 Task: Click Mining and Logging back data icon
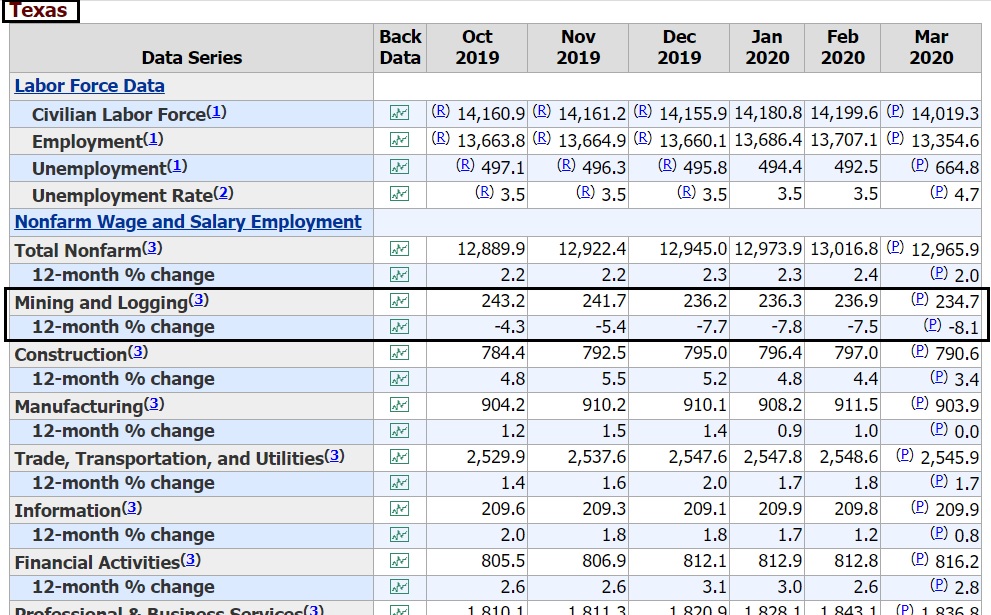click(x=400, y=301)
